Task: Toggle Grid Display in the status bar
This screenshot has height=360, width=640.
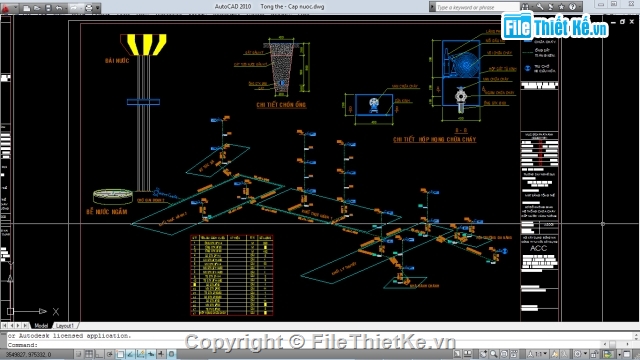Action: pos(89,354)
